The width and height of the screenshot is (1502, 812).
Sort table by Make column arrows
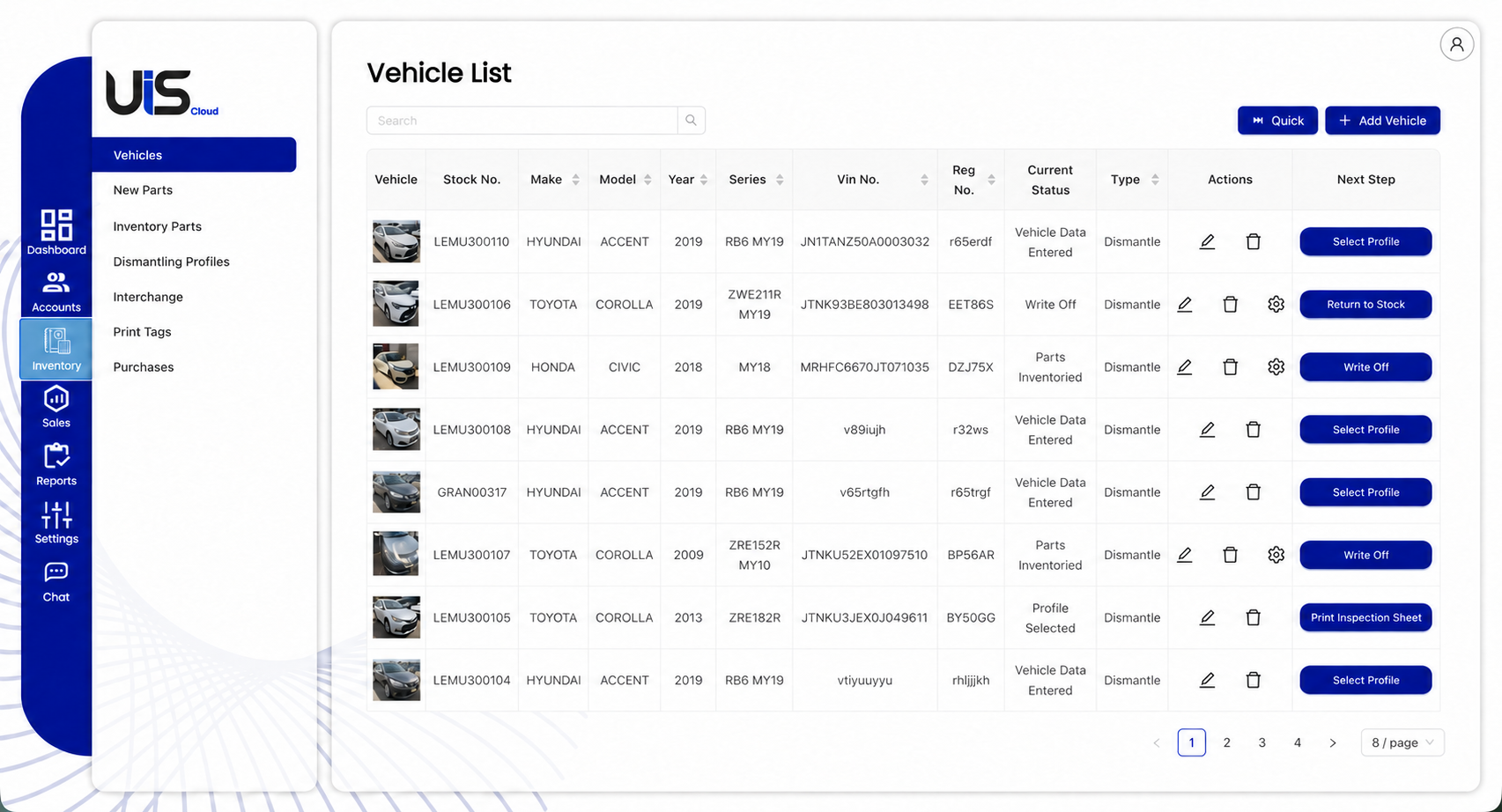pos(575,180)
